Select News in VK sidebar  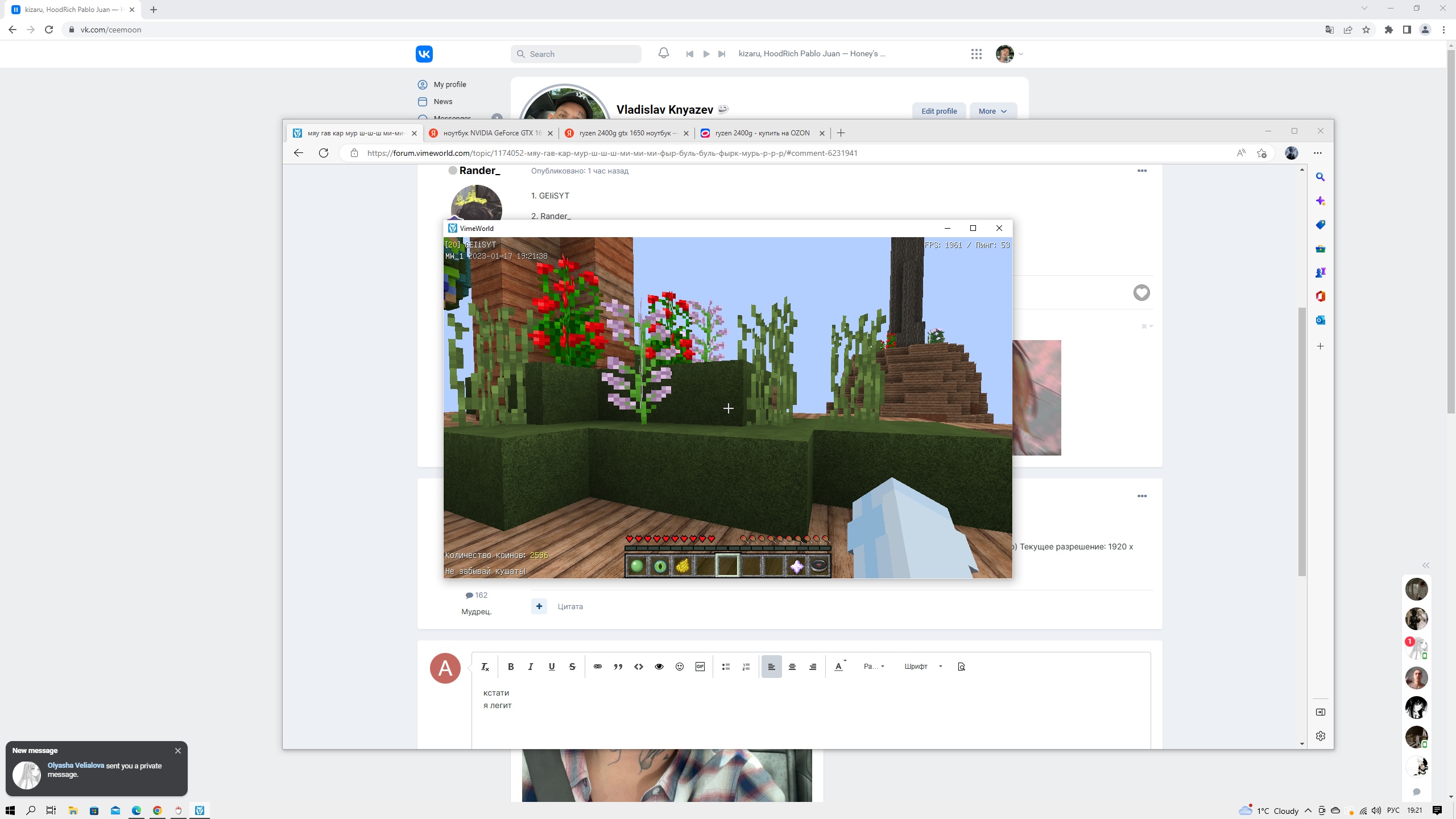coord(443,101)
